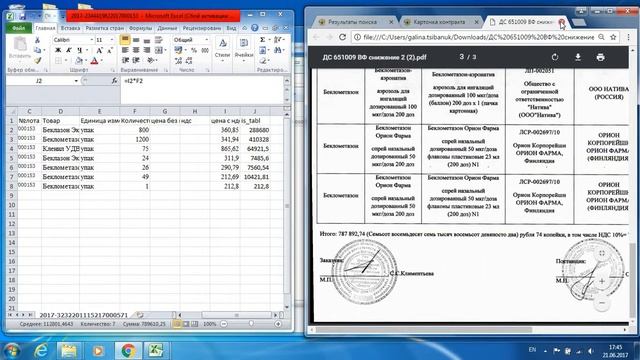Switch to the Результаты поиска Chrome tab
Screen dimensions: 640x360
tap(352, 22)
